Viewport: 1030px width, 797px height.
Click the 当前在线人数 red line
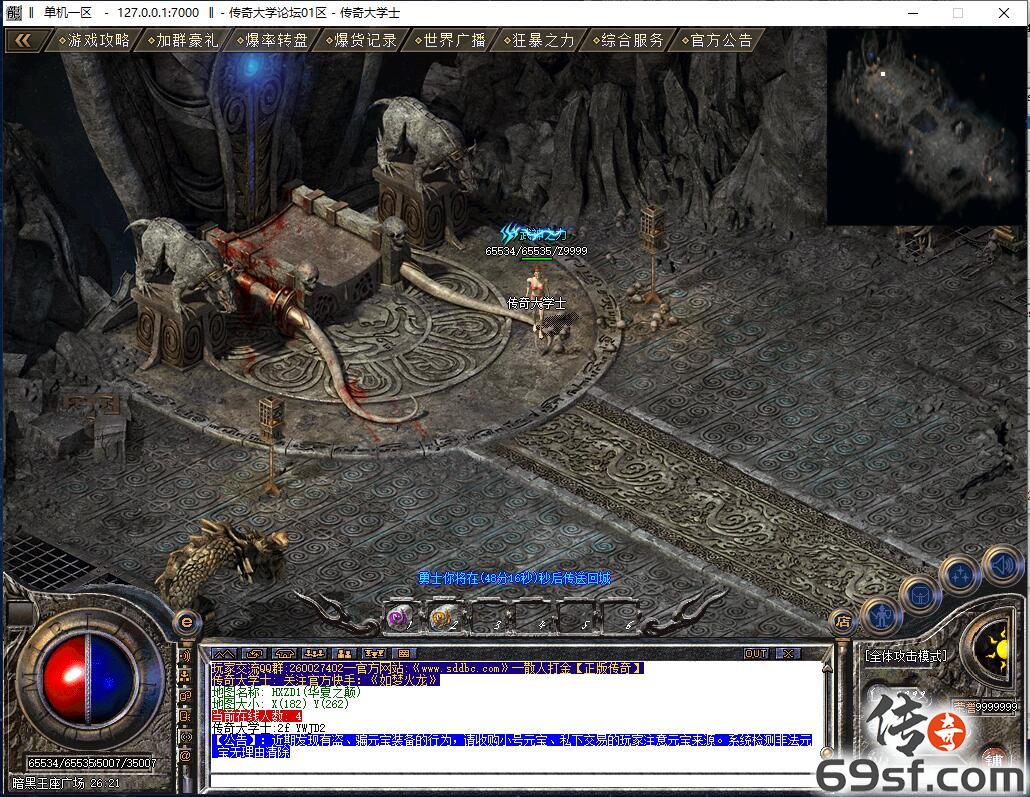click(257, 716)
